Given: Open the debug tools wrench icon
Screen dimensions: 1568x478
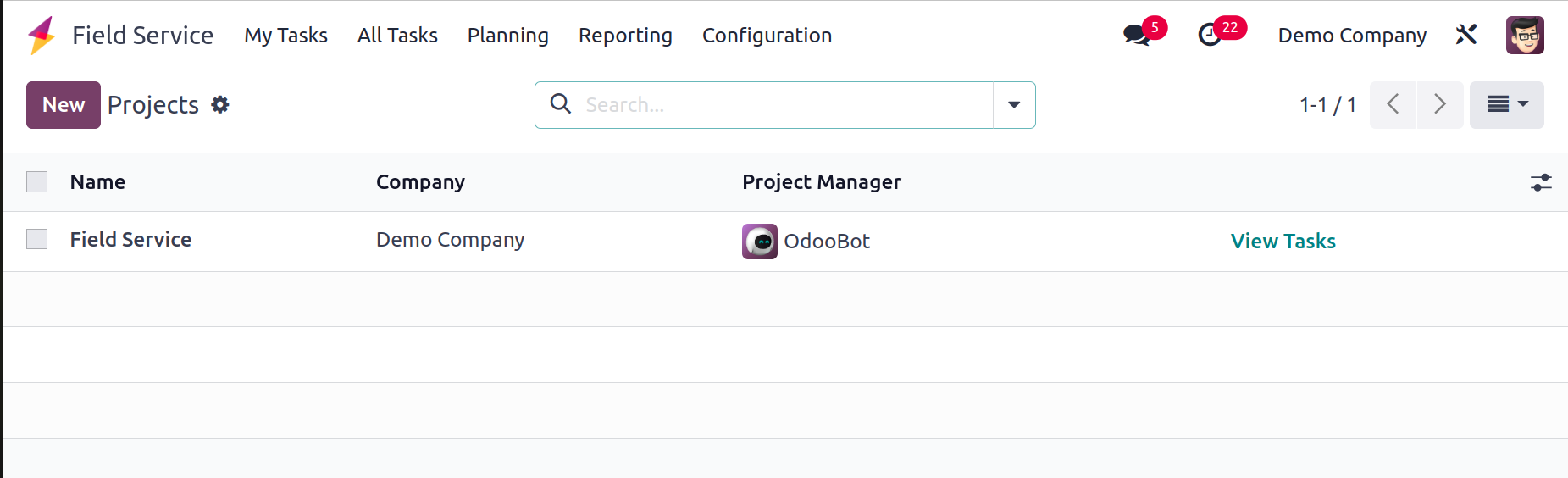Looking at the screenshot, I should click(1466, 35).
